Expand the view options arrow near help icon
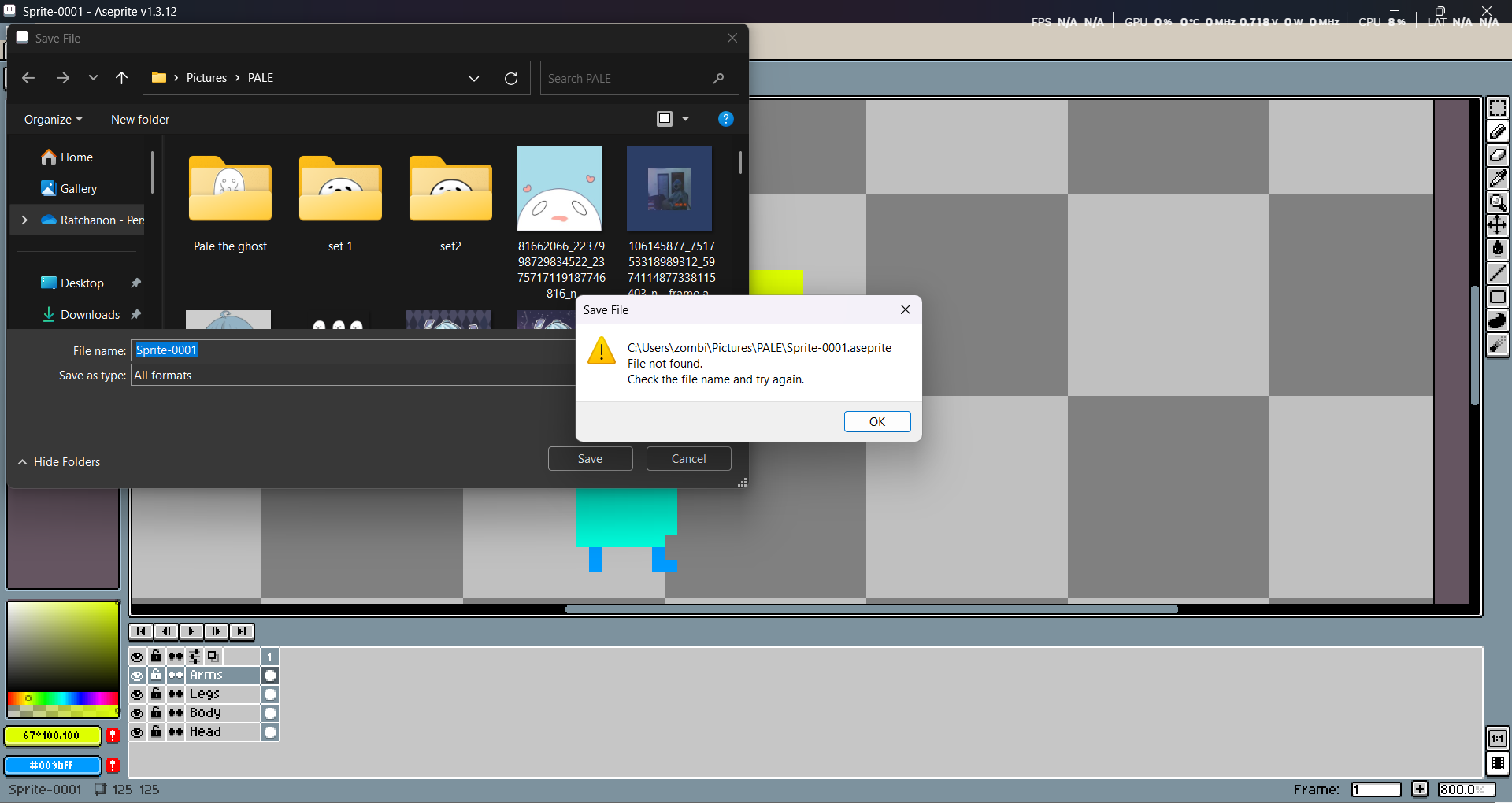 coord(684,119)
